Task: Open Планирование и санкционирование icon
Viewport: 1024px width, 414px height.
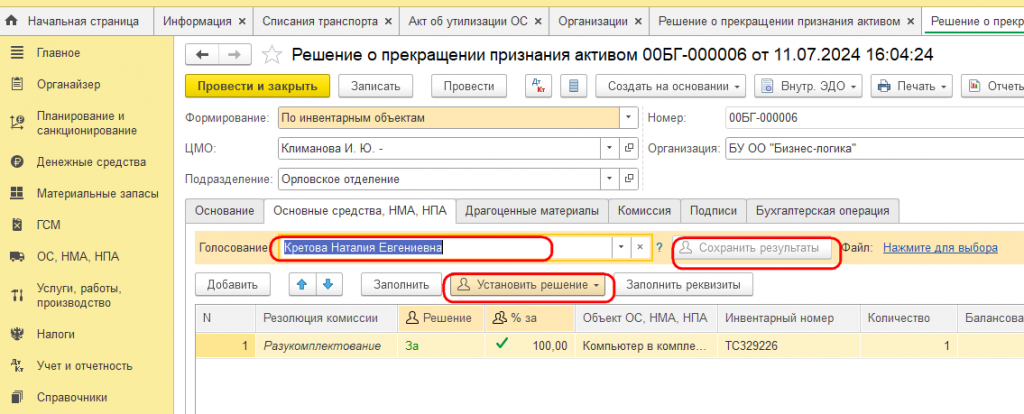Action: point(18,123)
